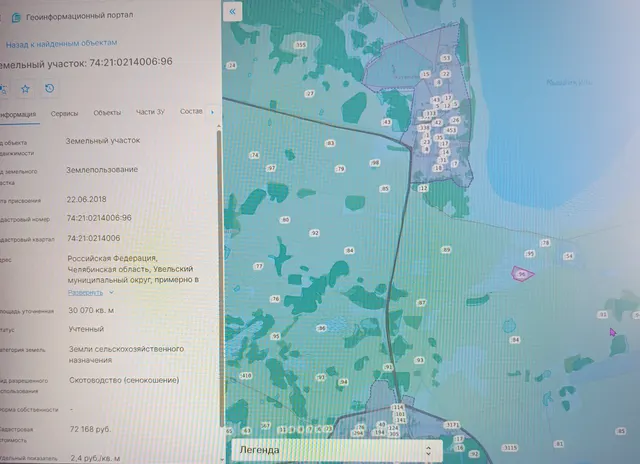Select map parcel label :3171
Screen dimensions: 640x464
(452, 425)
